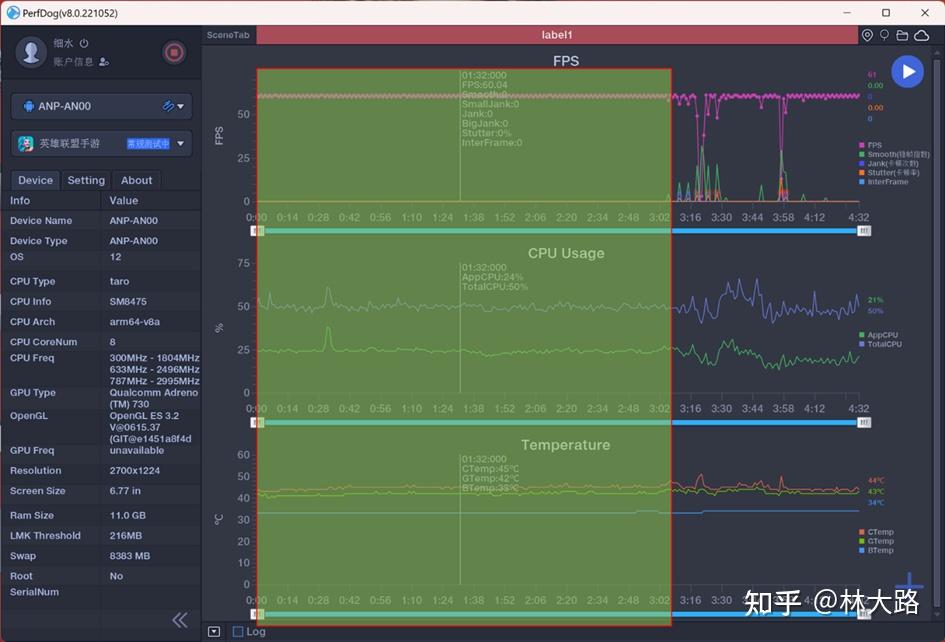Open bottom panel dropdown arrow beside Log

214,631
